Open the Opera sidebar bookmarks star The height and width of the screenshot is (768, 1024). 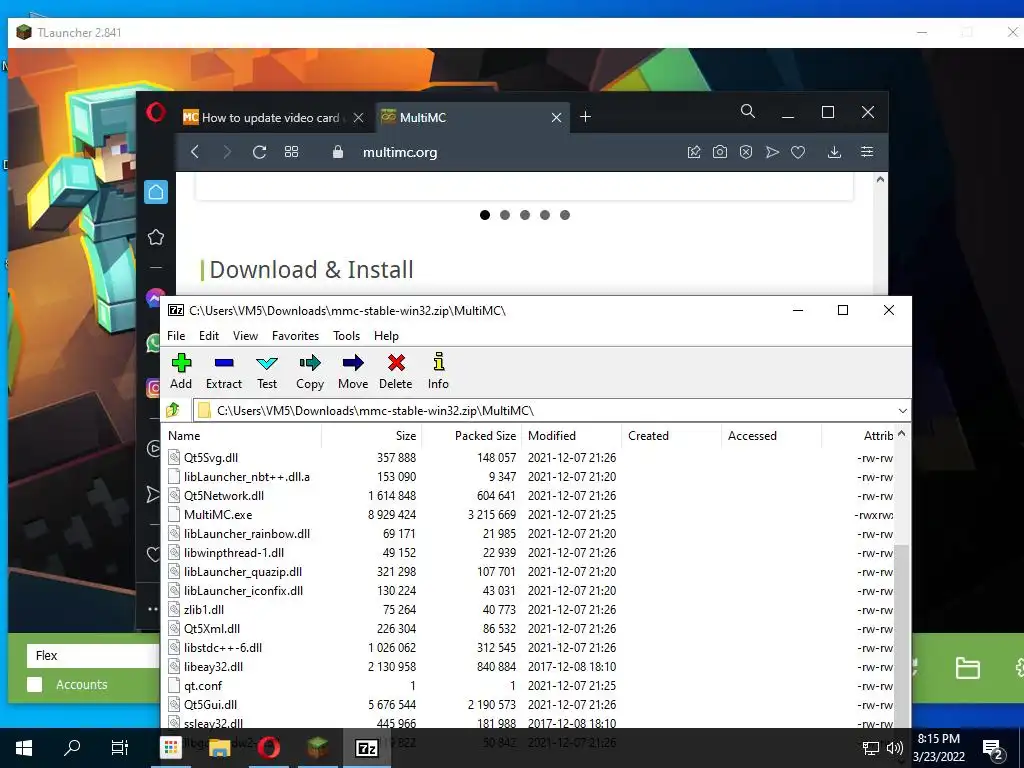[156, 237]
